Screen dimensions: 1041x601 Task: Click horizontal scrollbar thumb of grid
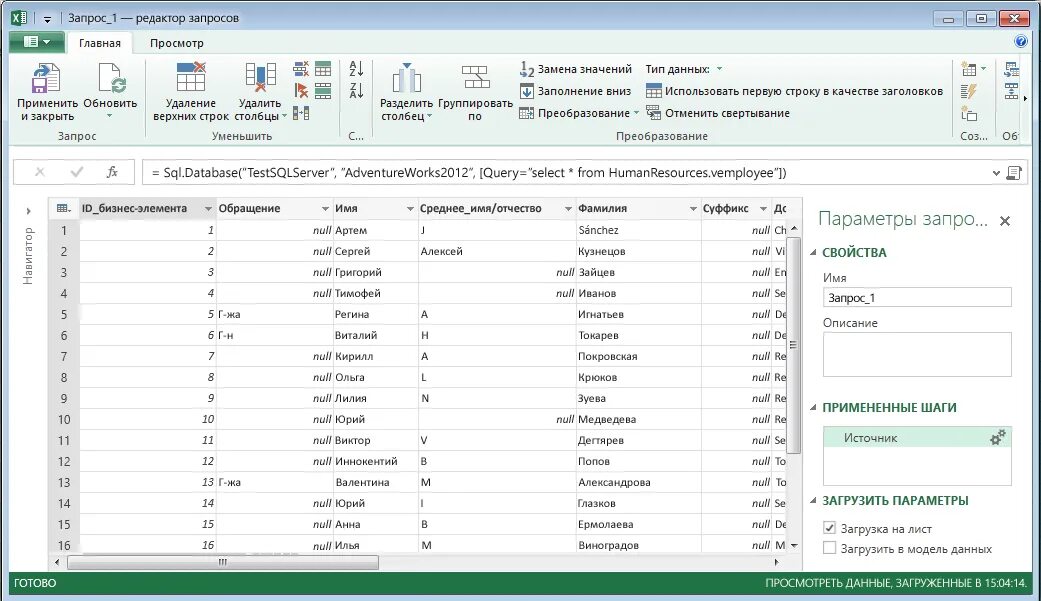[223, 562]
